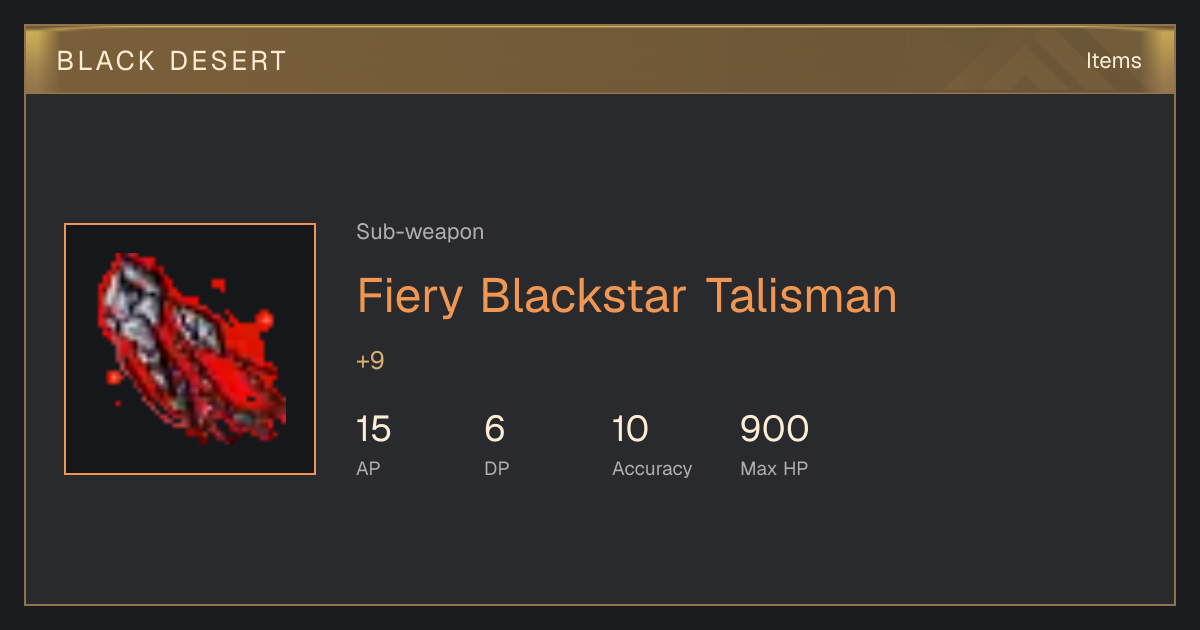Click the AP value 15
The height and width of the screenshot is (630, 1200).
click(373, 430)
